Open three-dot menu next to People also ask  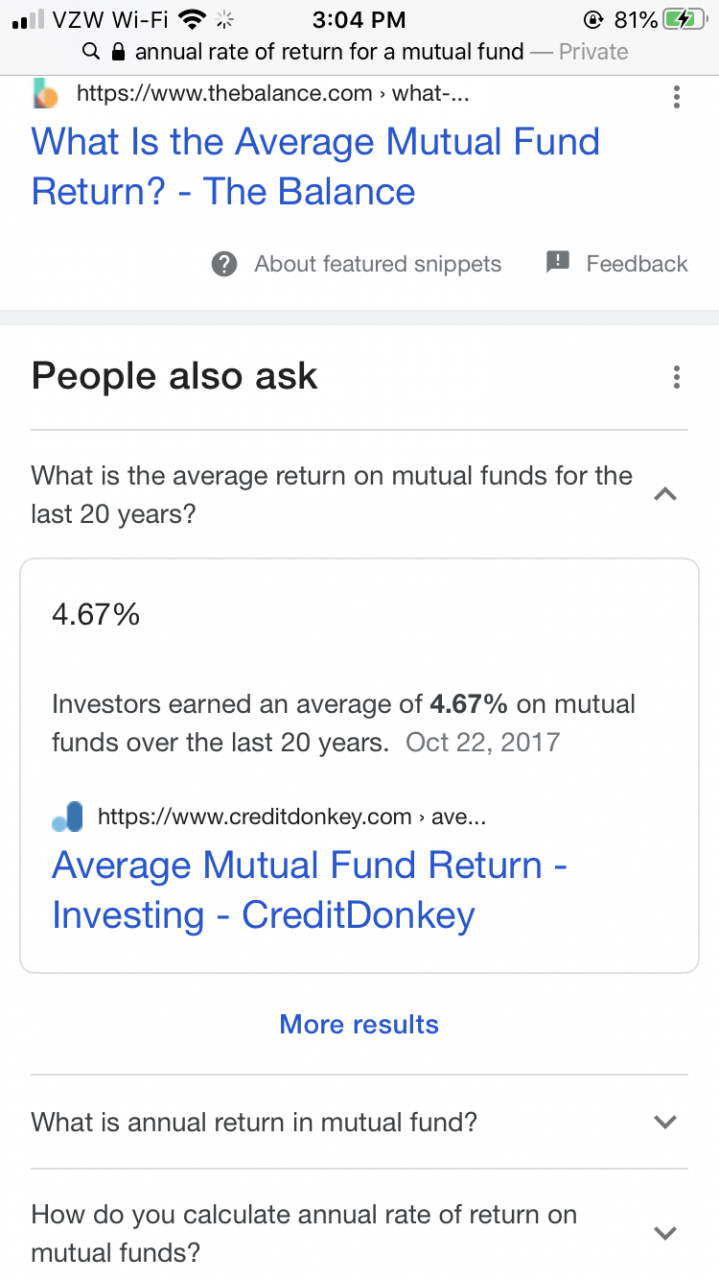pos(677,377)
